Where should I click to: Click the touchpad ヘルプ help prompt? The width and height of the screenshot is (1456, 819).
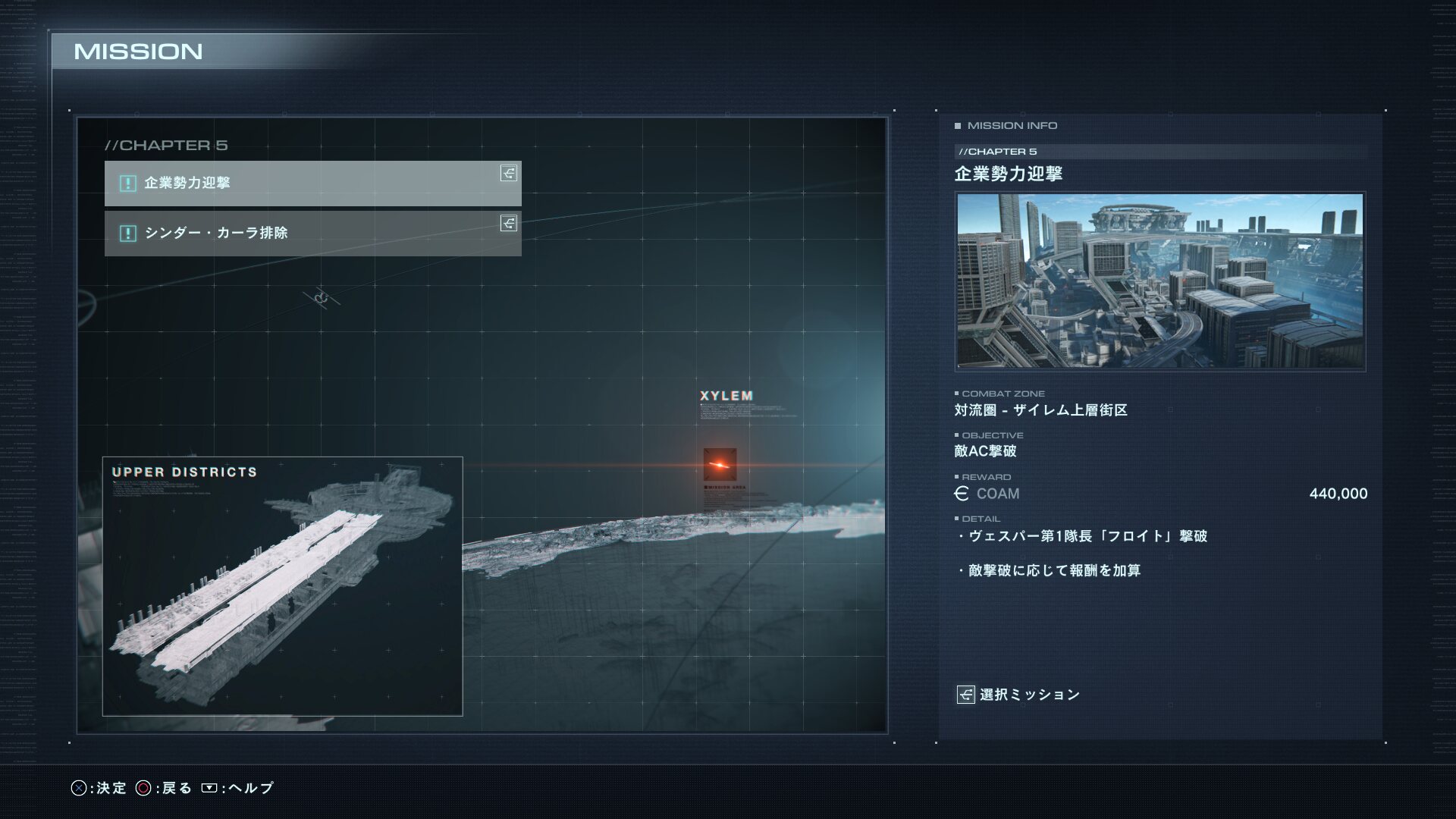point(237,788)
